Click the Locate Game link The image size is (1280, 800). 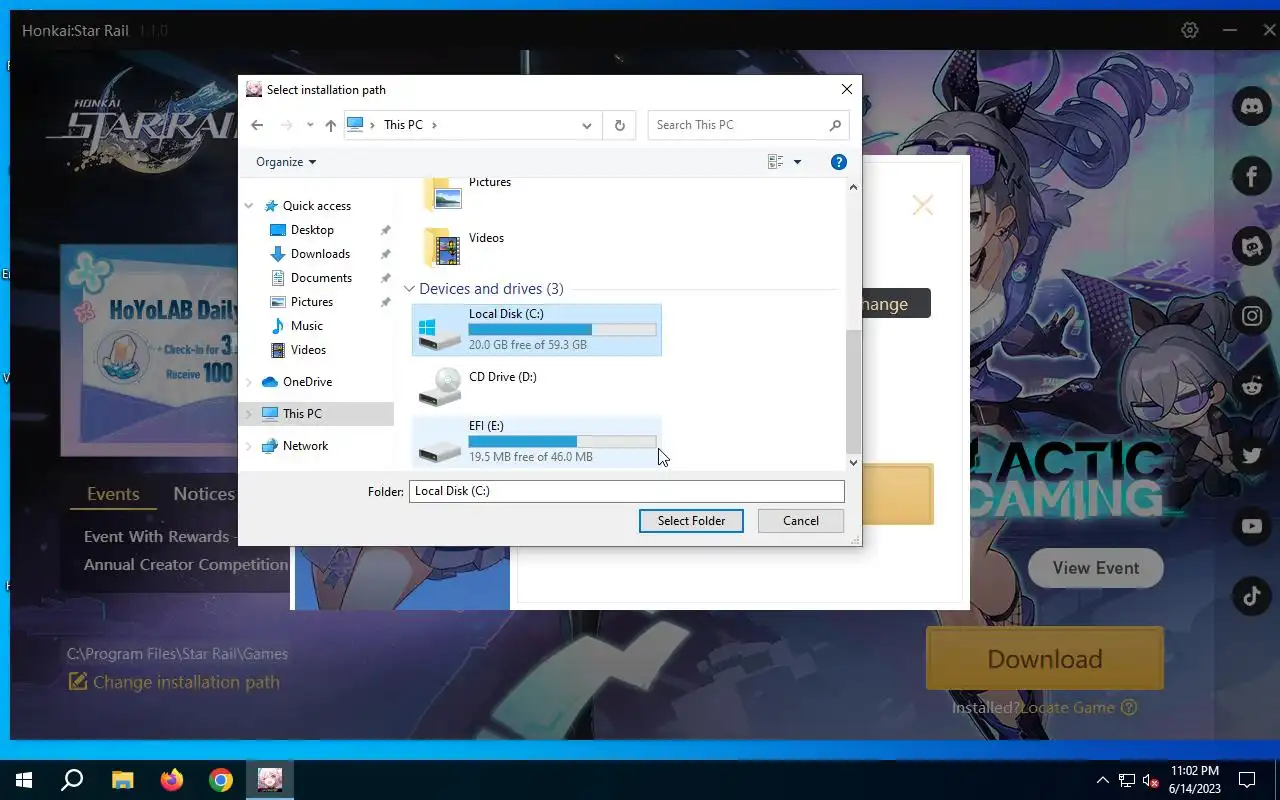point(1066,708)
